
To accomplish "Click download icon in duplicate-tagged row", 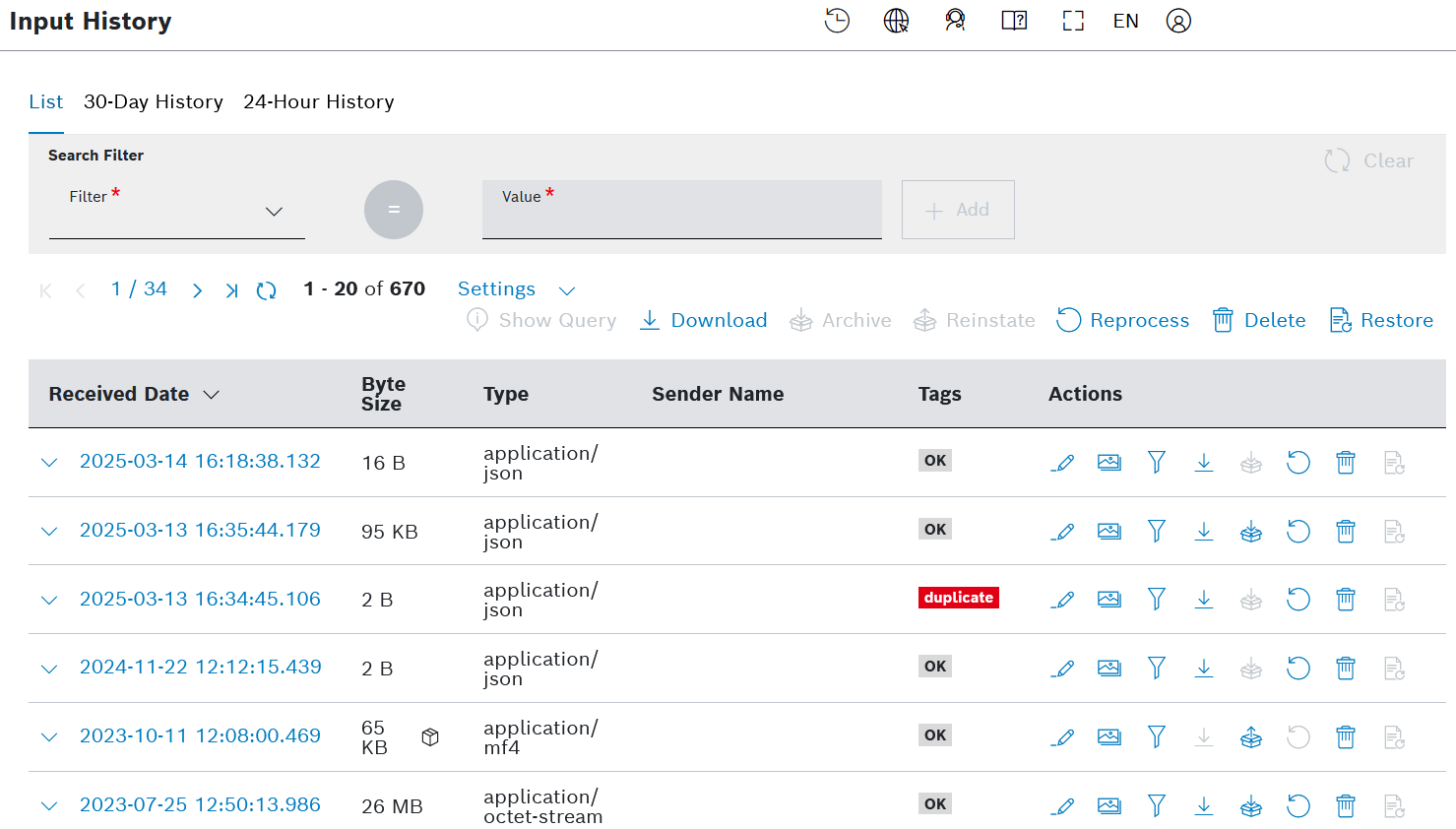I will (x=1204, y=600).
